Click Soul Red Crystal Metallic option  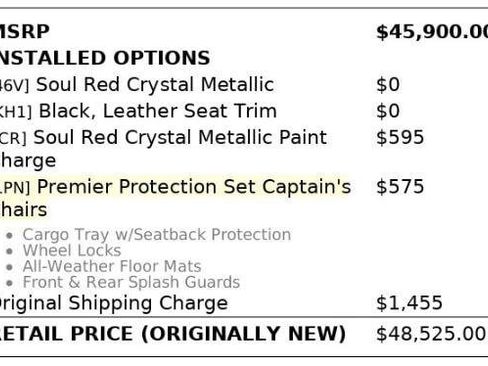pyautogui.click(x=155, y=84)
